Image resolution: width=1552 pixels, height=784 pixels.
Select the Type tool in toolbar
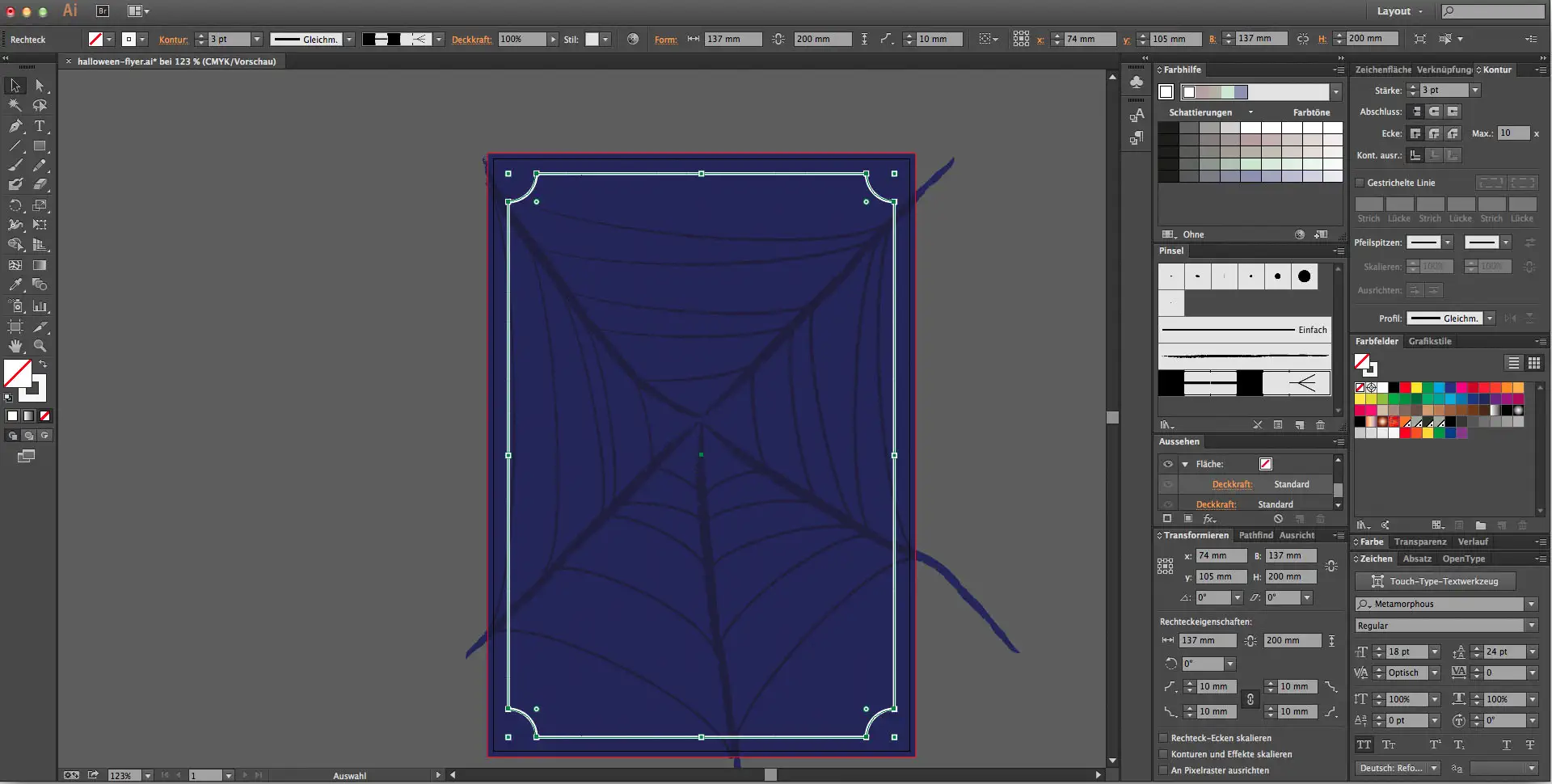[39, 126]
